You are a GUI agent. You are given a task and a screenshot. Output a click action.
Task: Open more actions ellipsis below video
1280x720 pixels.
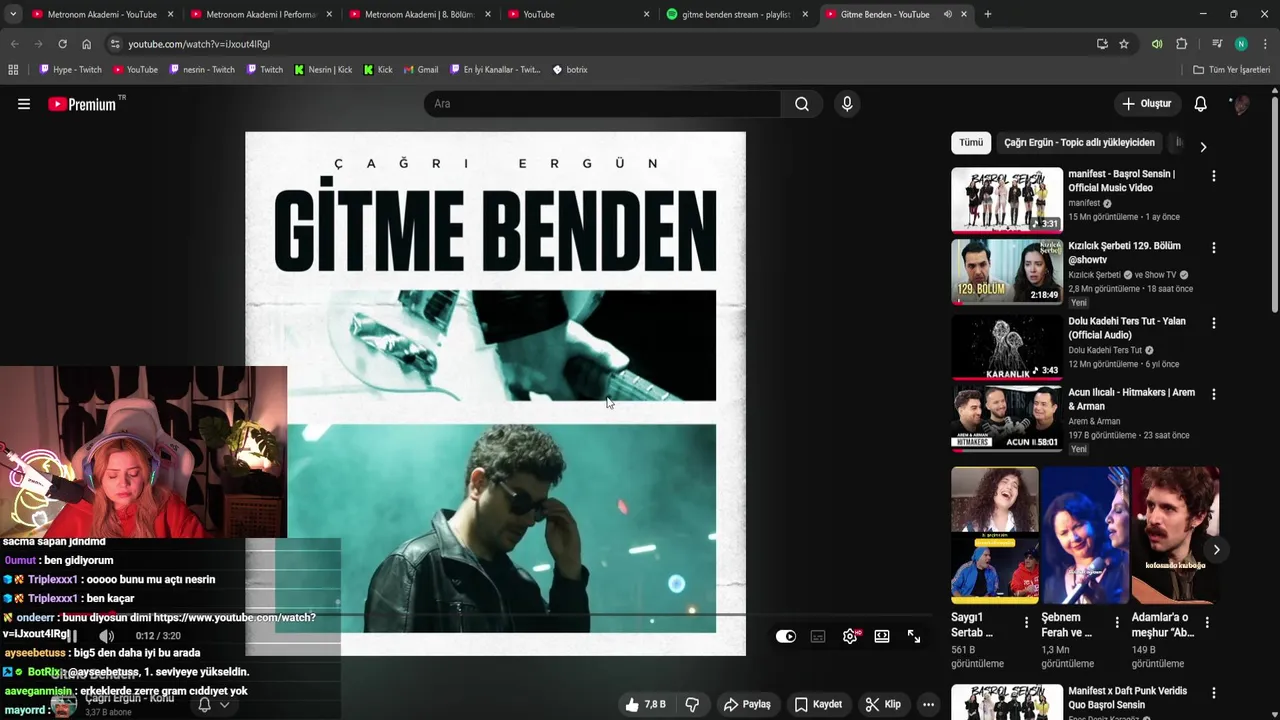(928, 704)
